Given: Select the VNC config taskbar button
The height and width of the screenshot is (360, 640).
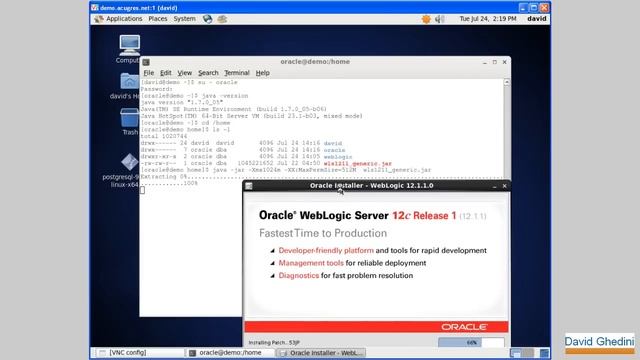Looking at the screenshot, I should coord(139,353).
